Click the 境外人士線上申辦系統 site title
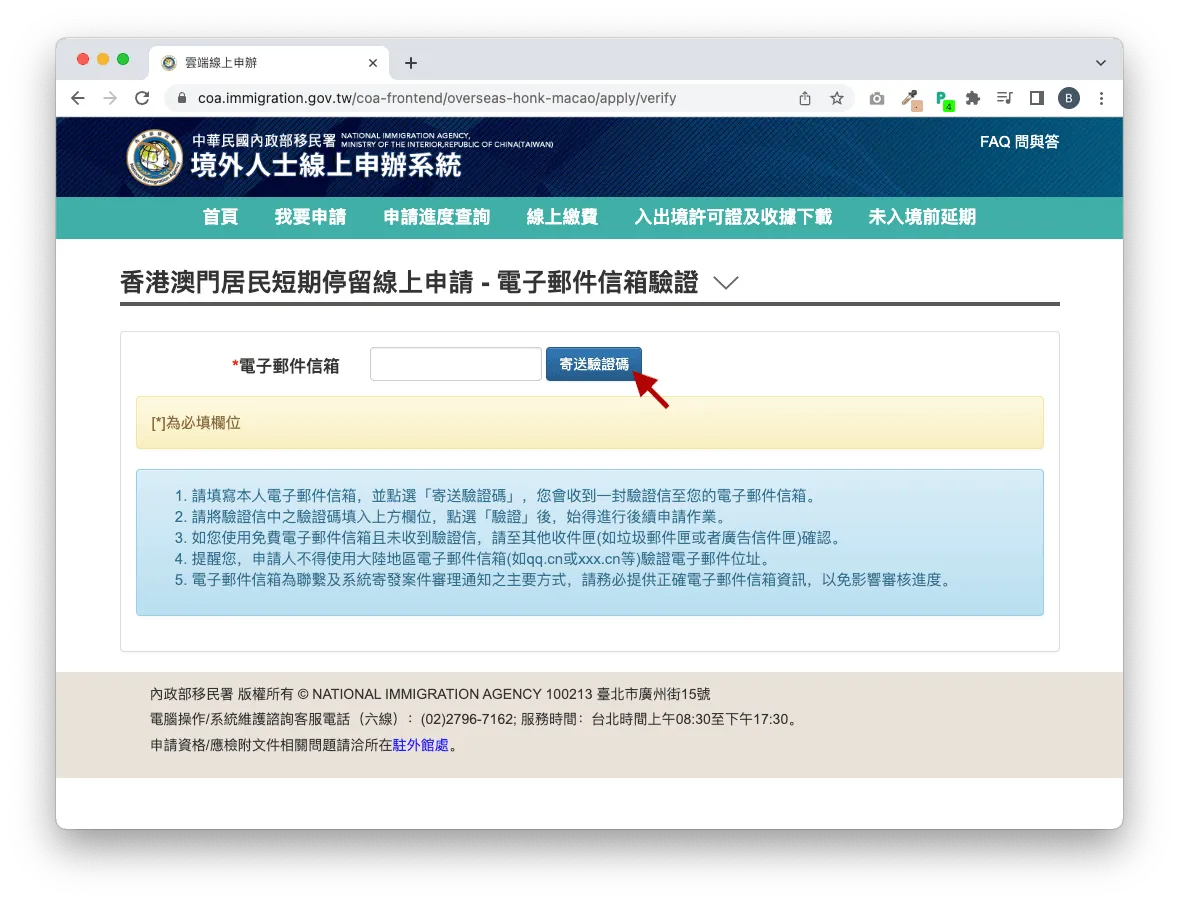This screenshot has width=1179, height=903. tap(326, 165)
